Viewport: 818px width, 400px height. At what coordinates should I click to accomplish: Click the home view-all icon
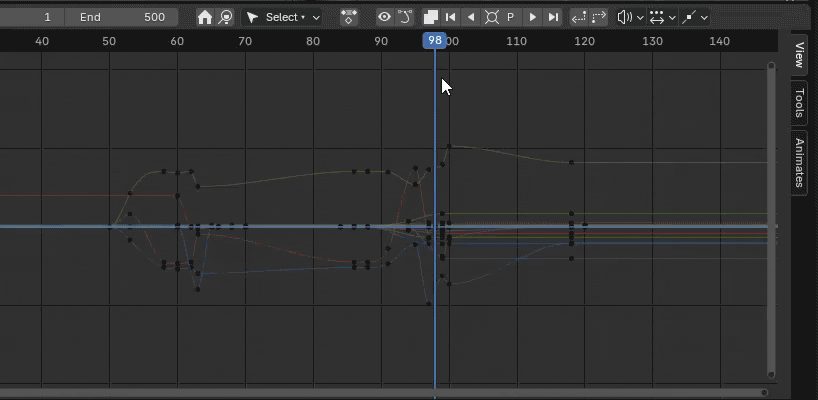pyautogui.click(x=205, y=17)
